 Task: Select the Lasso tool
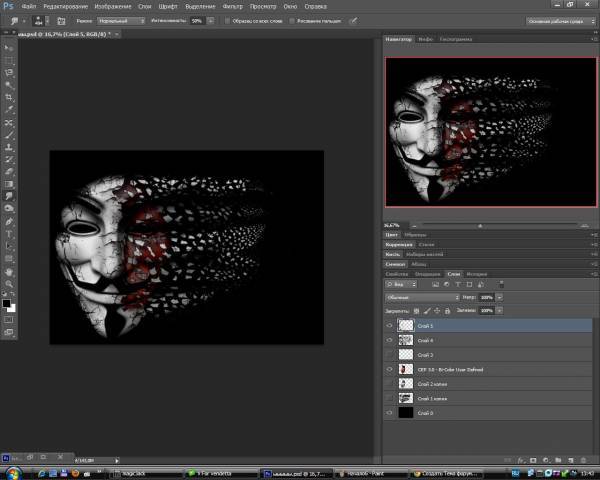click(x=9, y=73)
